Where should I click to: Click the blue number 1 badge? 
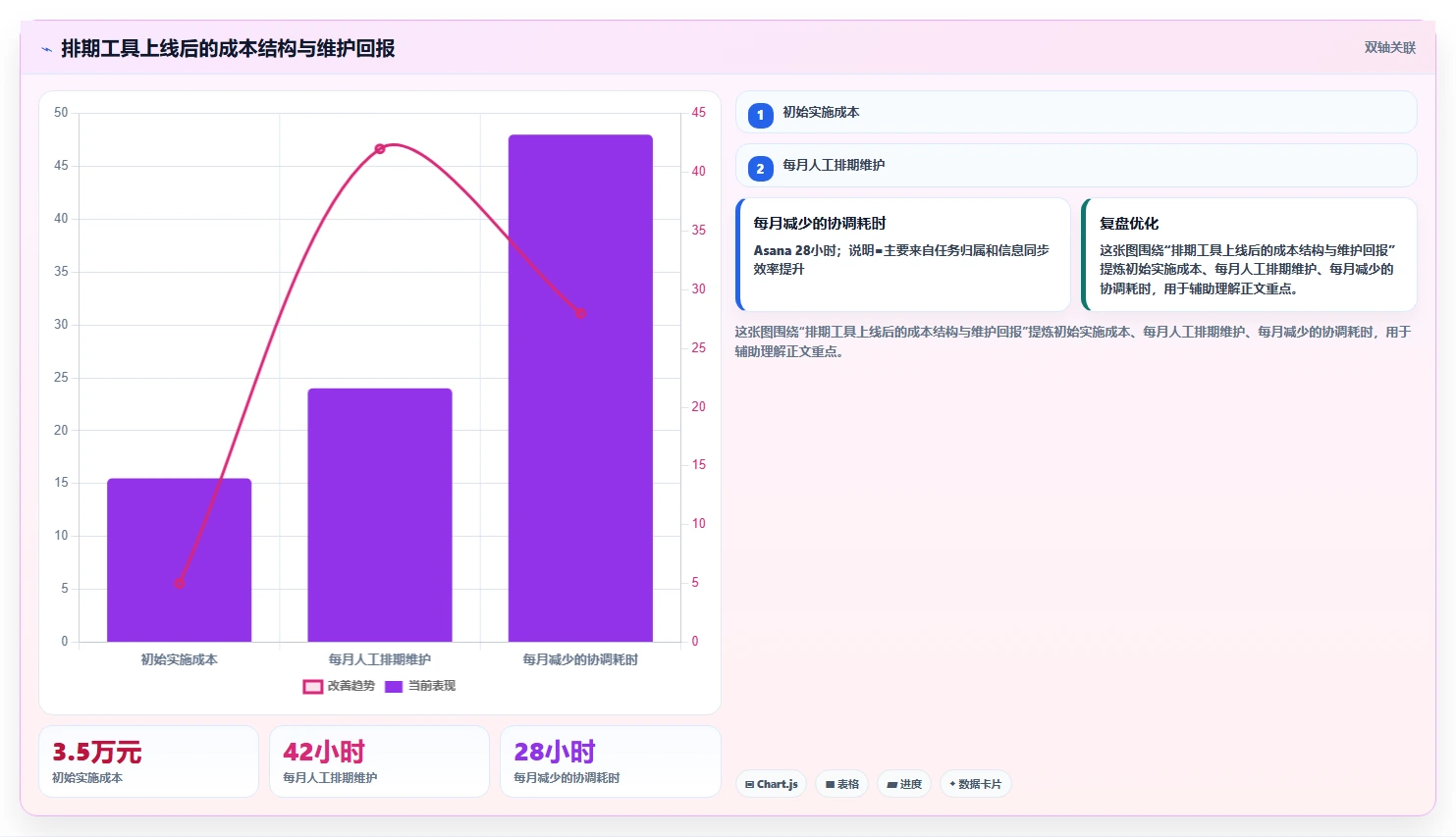click(x=760, y=115)
